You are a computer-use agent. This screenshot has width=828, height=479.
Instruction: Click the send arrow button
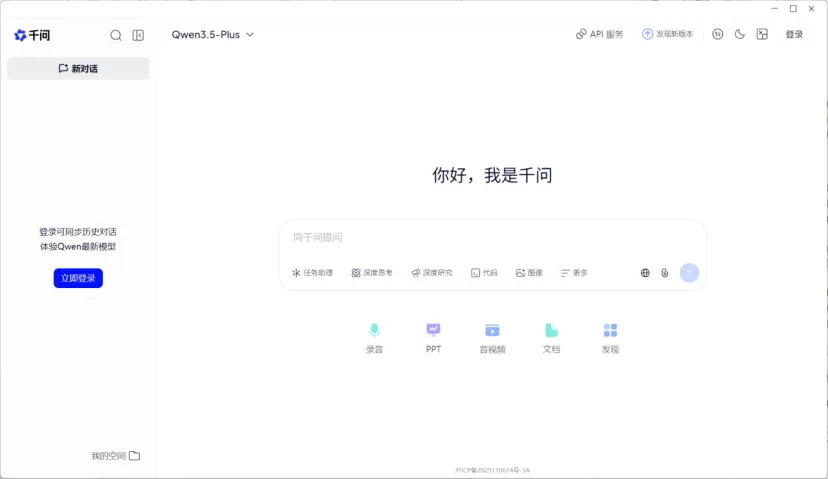[x=689, y=273]
